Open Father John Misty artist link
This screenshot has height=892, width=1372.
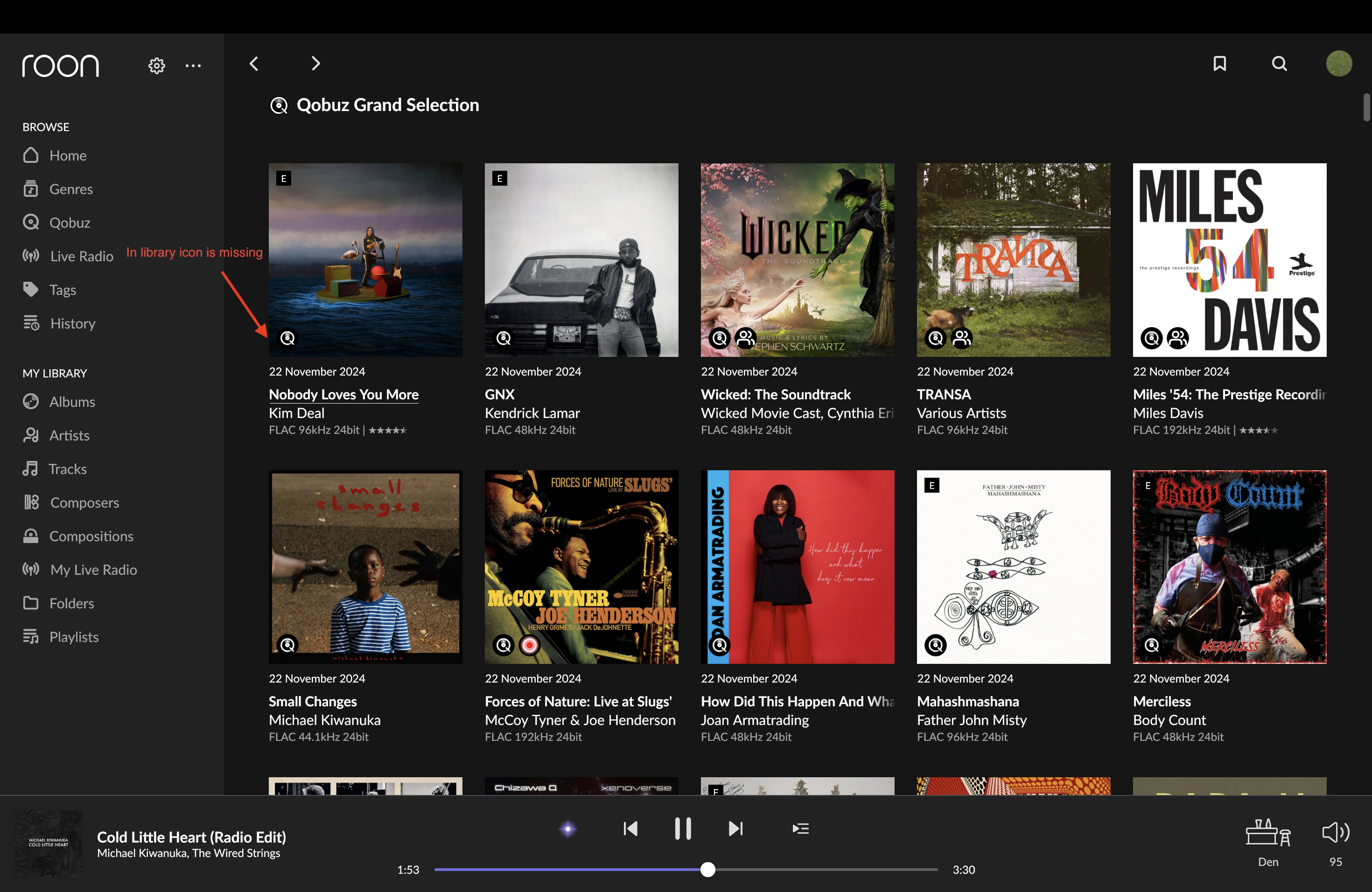tap(972, 720)
